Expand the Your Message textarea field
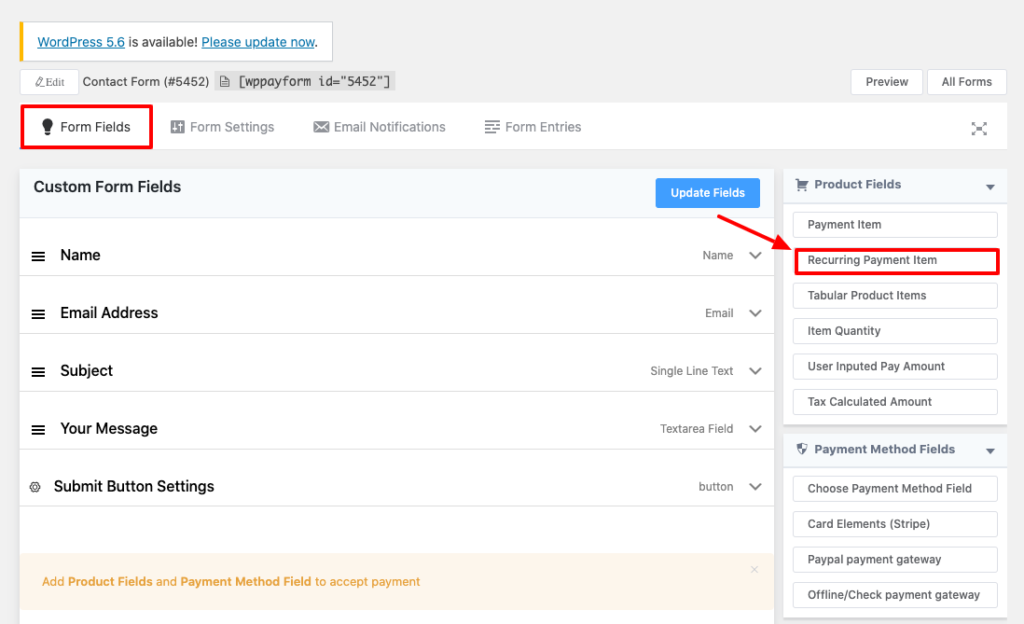Image resolution: width=1024 pixels, height=624 pixels. click(755, 429)
